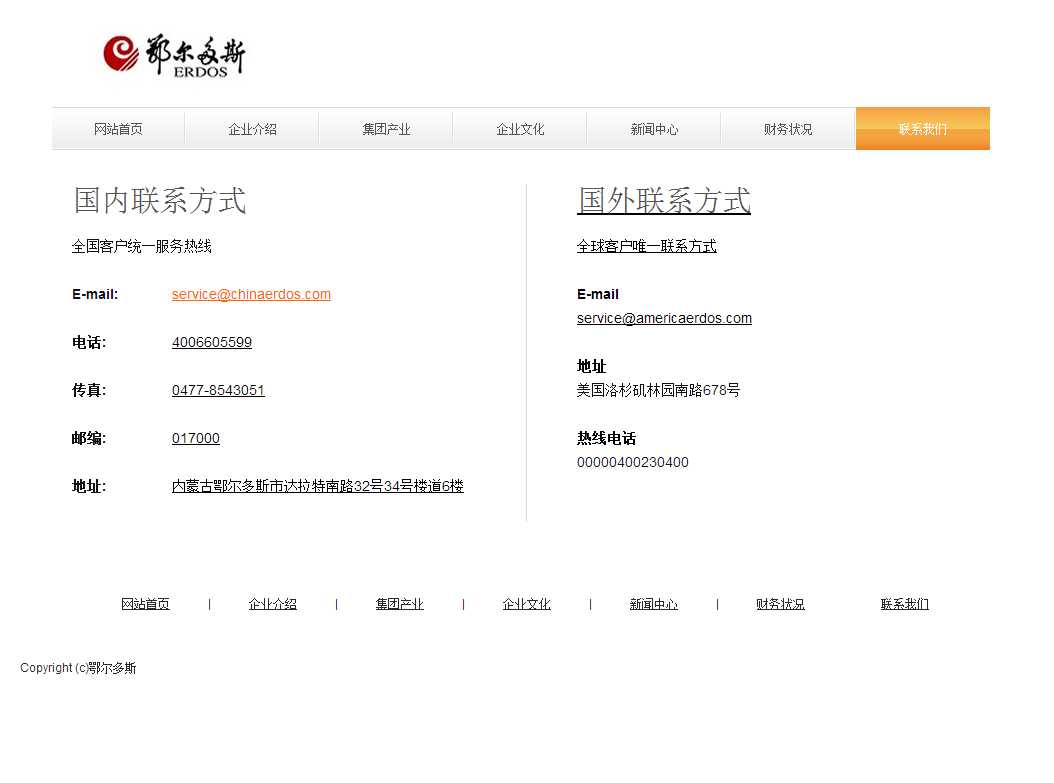
Task: Click service@americaerdos.com email link
Action: 664,318
